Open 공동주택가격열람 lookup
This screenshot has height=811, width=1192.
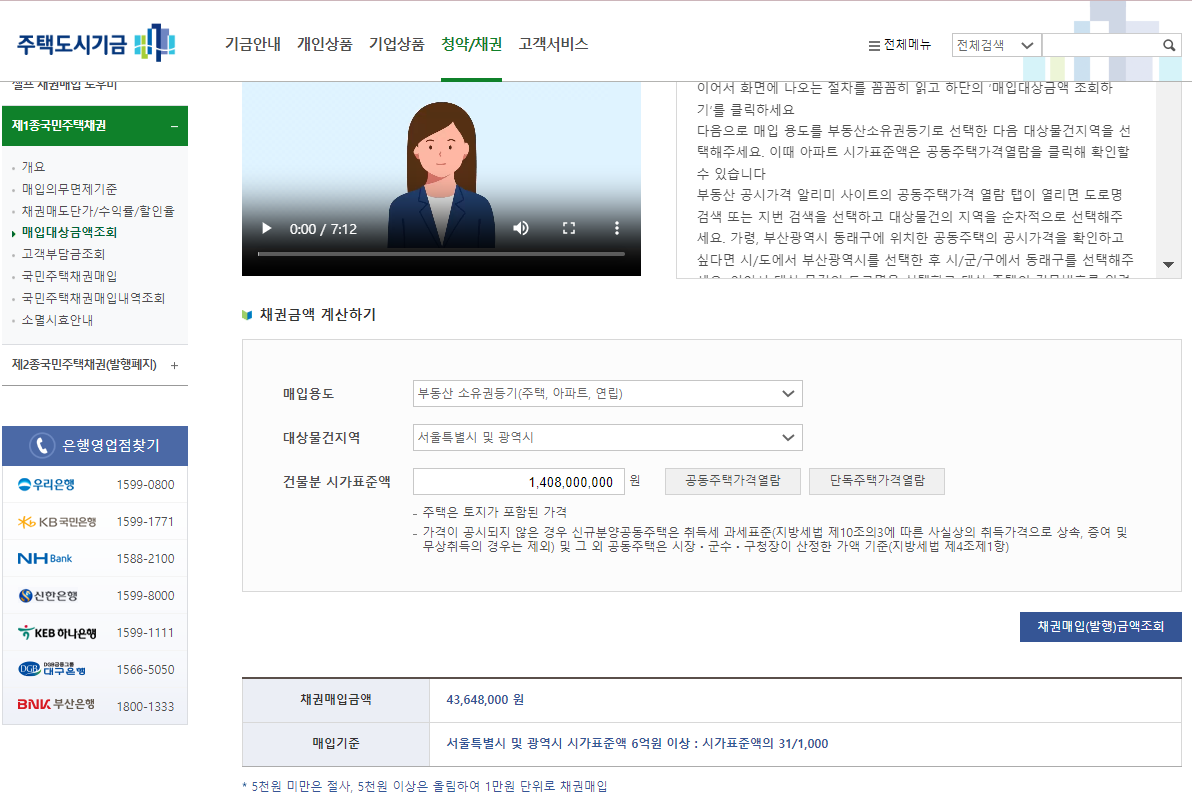coord(731,481)
